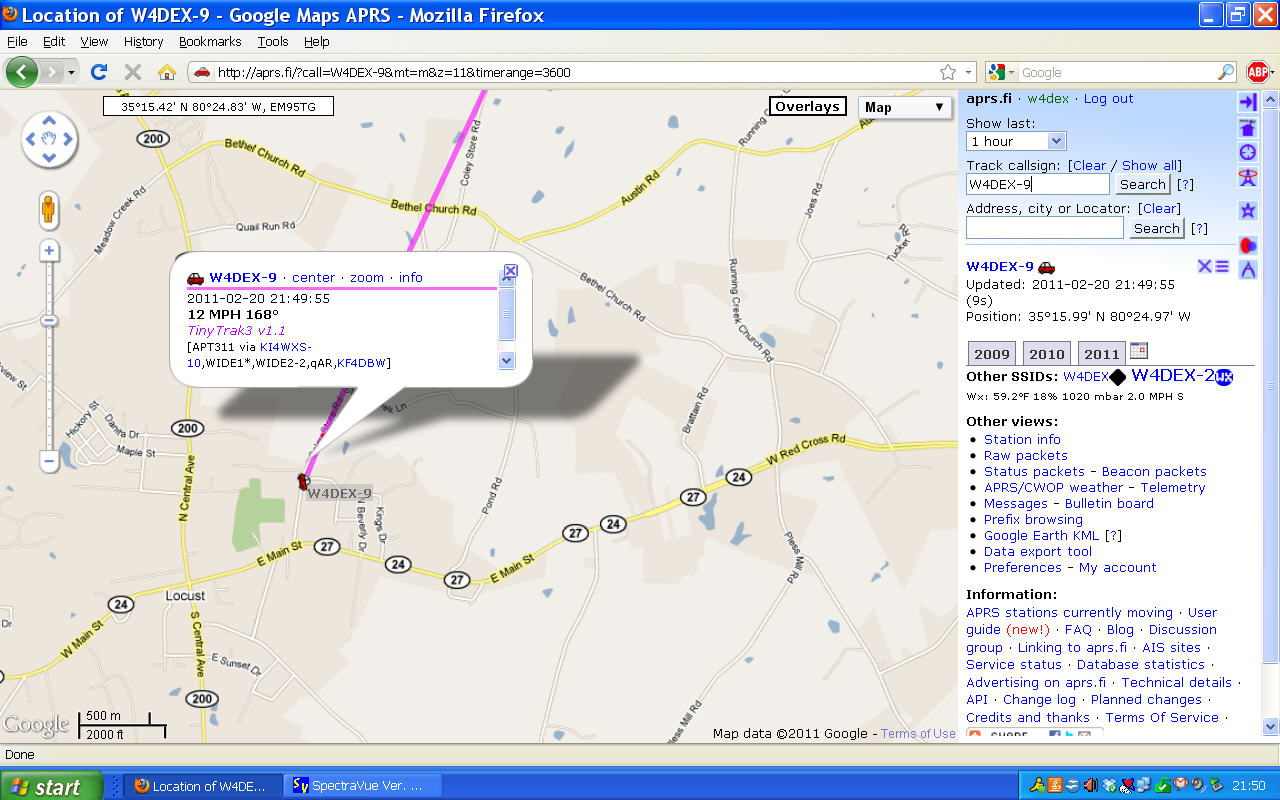
Task: Switch to SpectraVue taskbar window
Action: point(361,786)
